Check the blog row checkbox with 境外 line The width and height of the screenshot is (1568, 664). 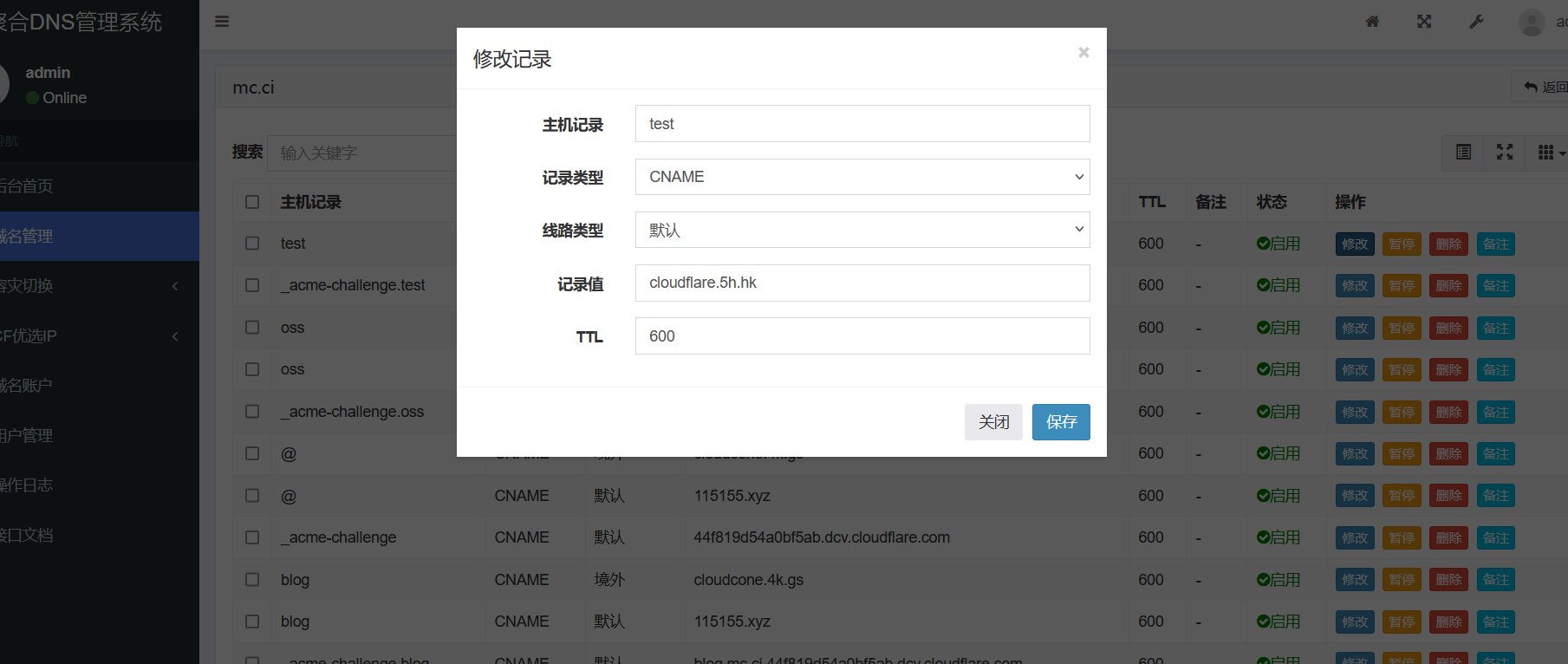[x=252, y=580]
